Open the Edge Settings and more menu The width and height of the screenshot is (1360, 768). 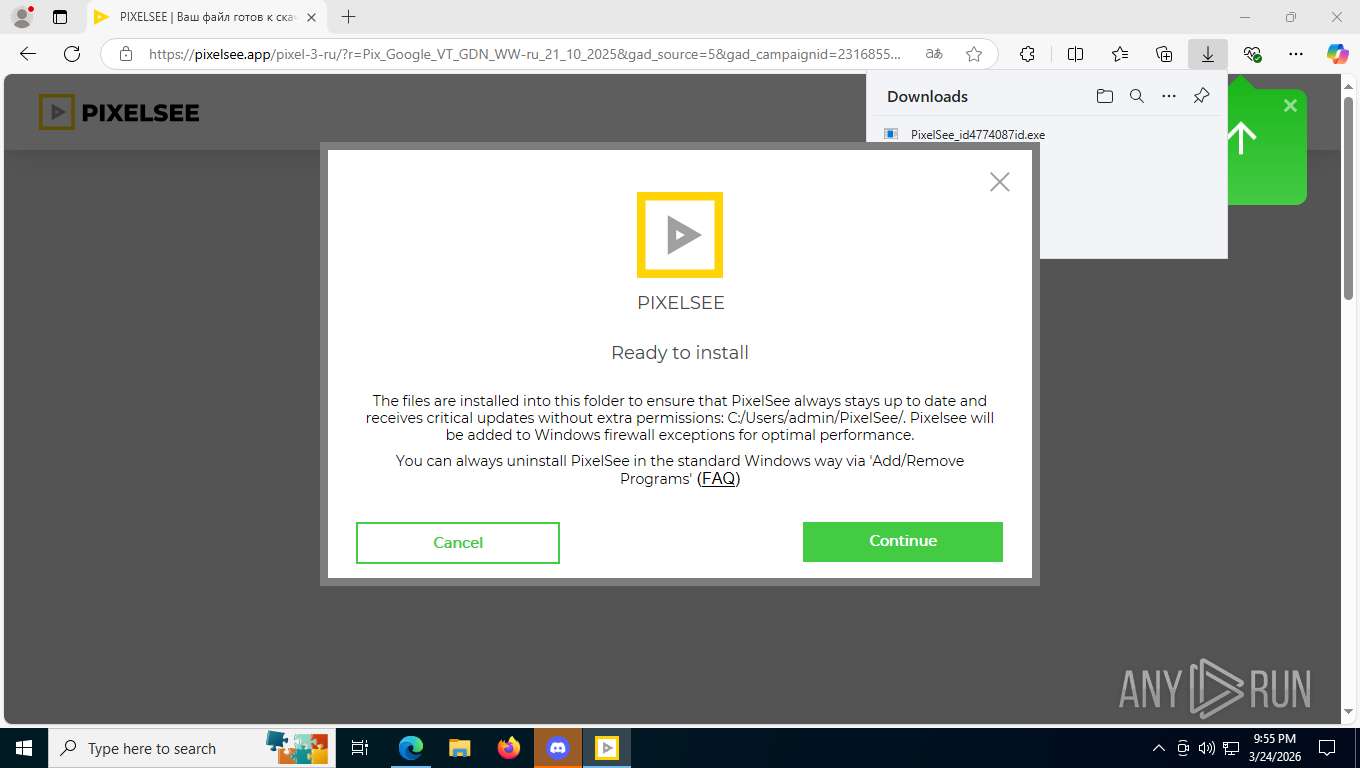(1296, 54)
